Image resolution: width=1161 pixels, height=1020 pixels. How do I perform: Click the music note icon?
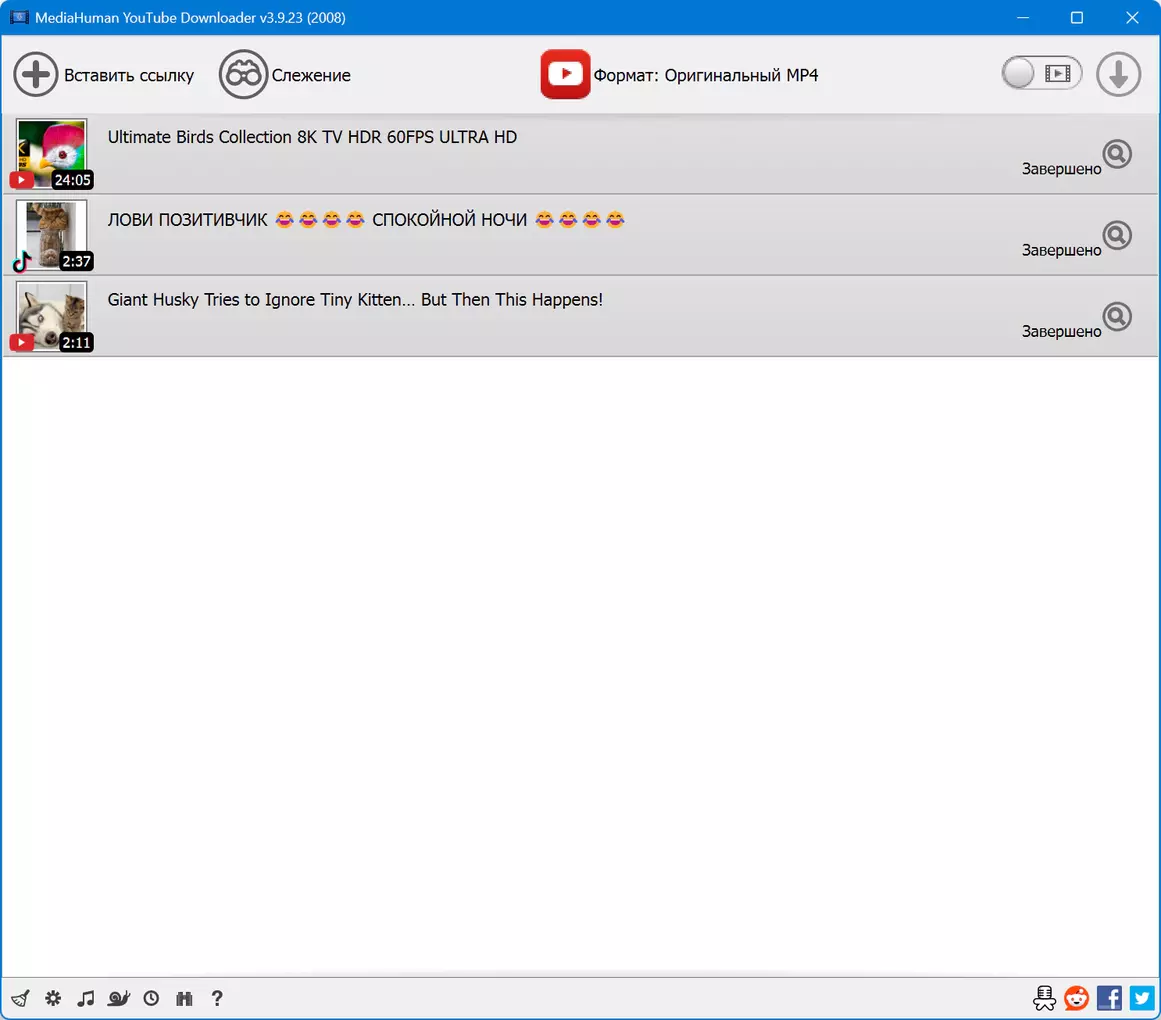coord(86,999)
